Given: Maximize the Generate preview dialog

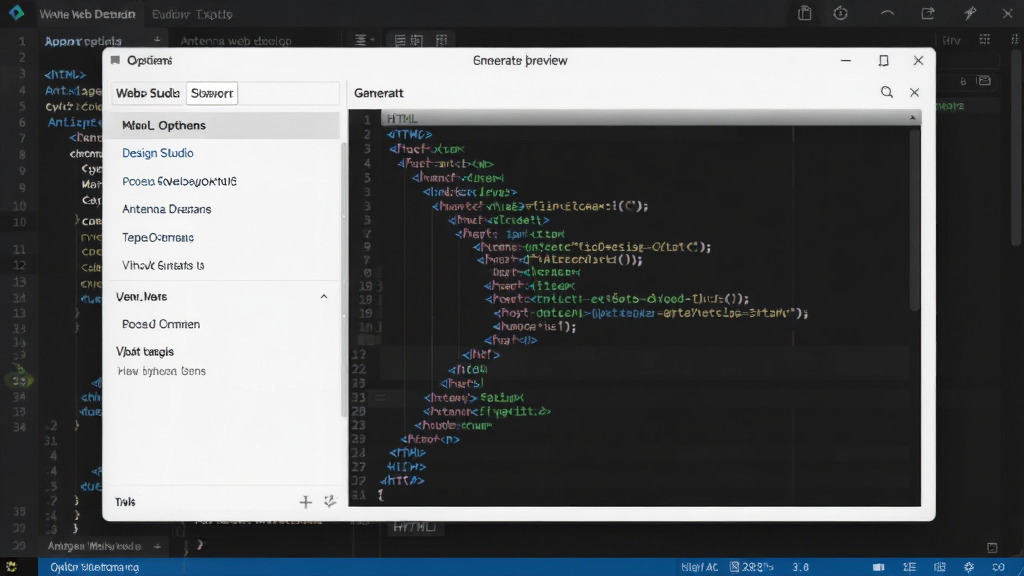Looking at the screenshot, I should (x=884, y=61).
